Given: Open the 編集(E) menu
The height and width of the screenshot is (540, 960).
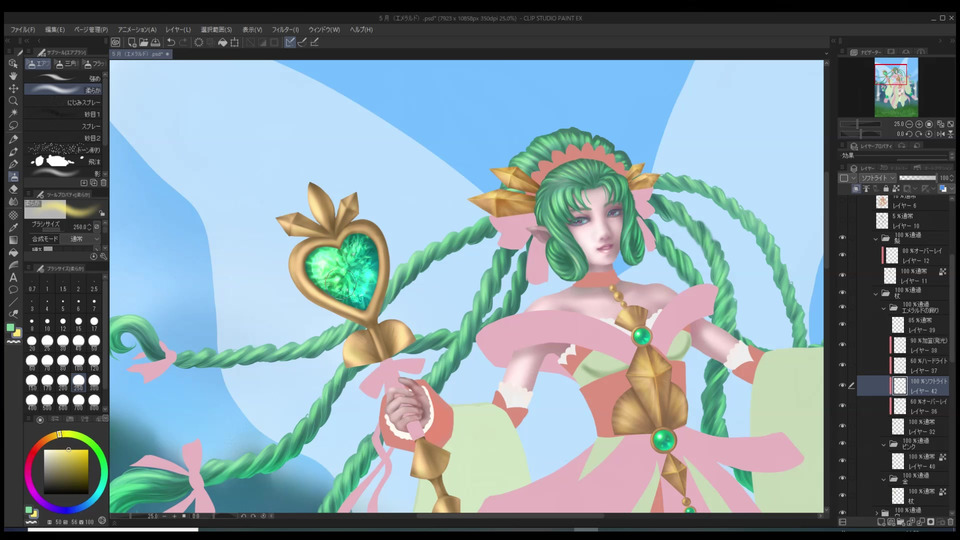Looking at the screenshot, I should click(54, 29).
